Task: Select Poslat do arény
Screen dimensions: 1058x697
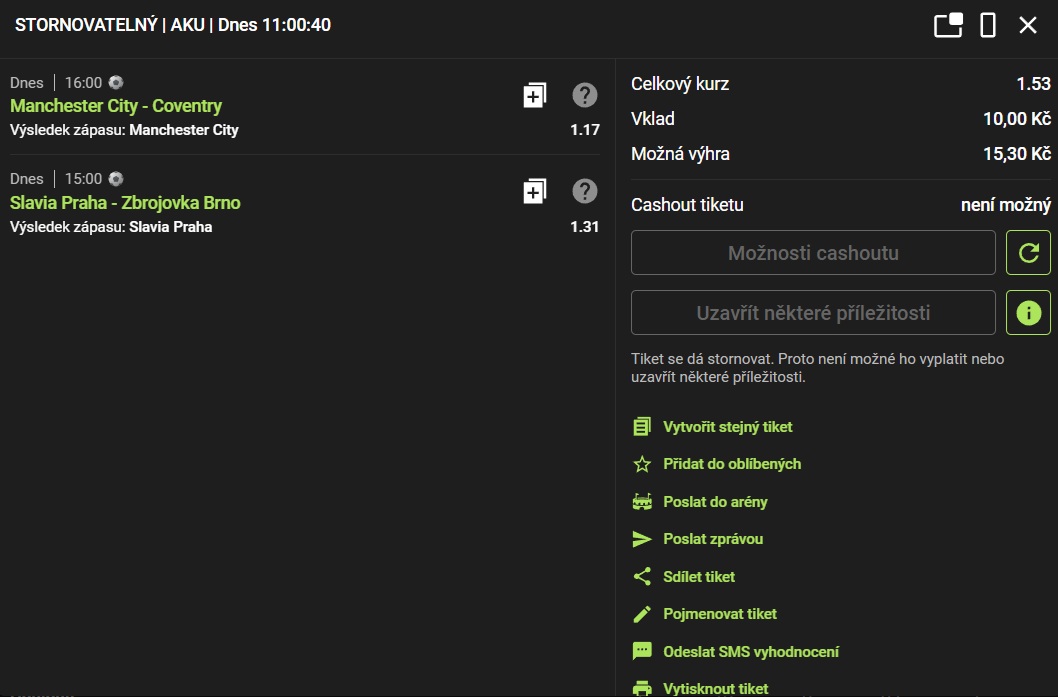Action: tap(715, 502)
